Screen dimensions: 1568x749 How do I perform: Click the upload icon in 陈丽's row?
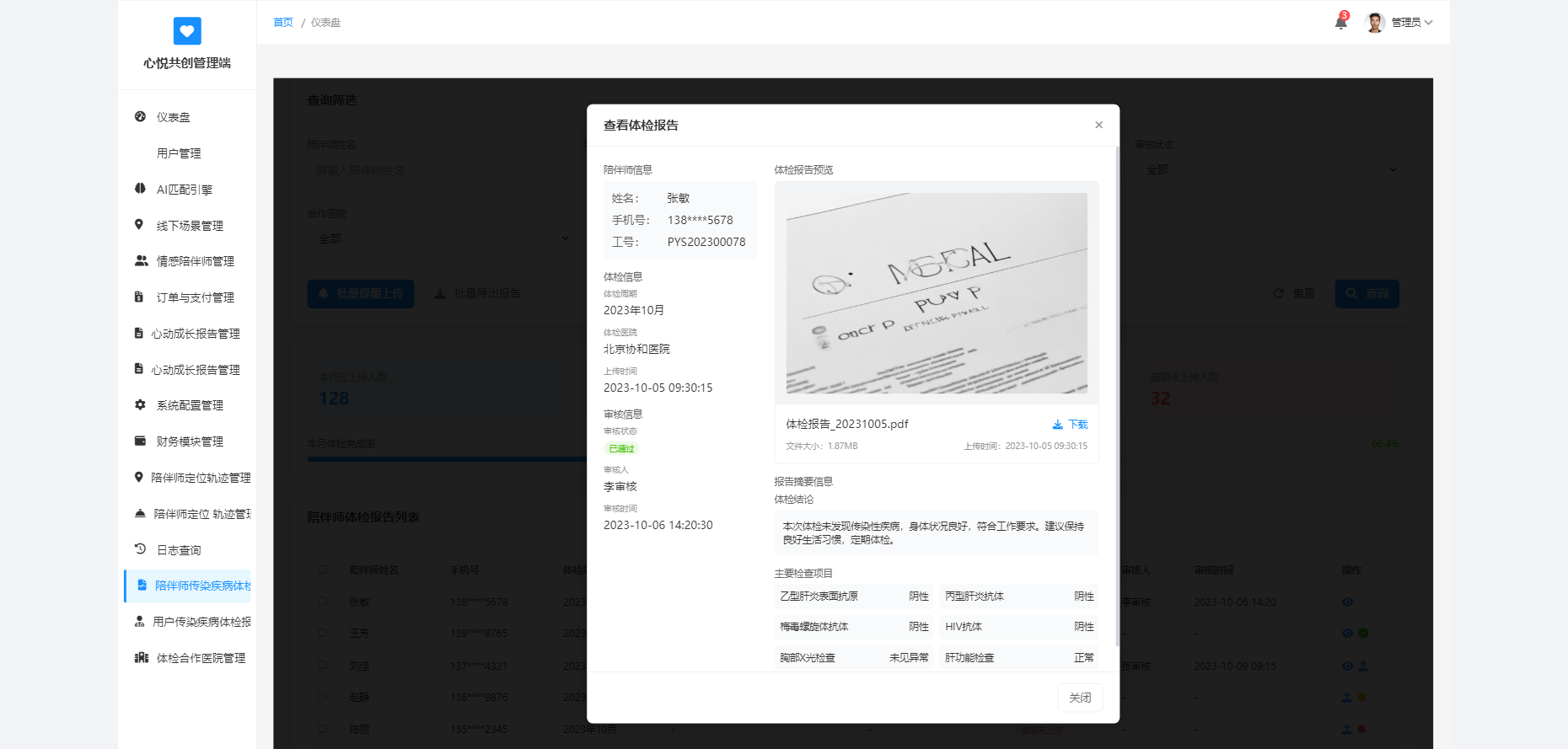1347,729
